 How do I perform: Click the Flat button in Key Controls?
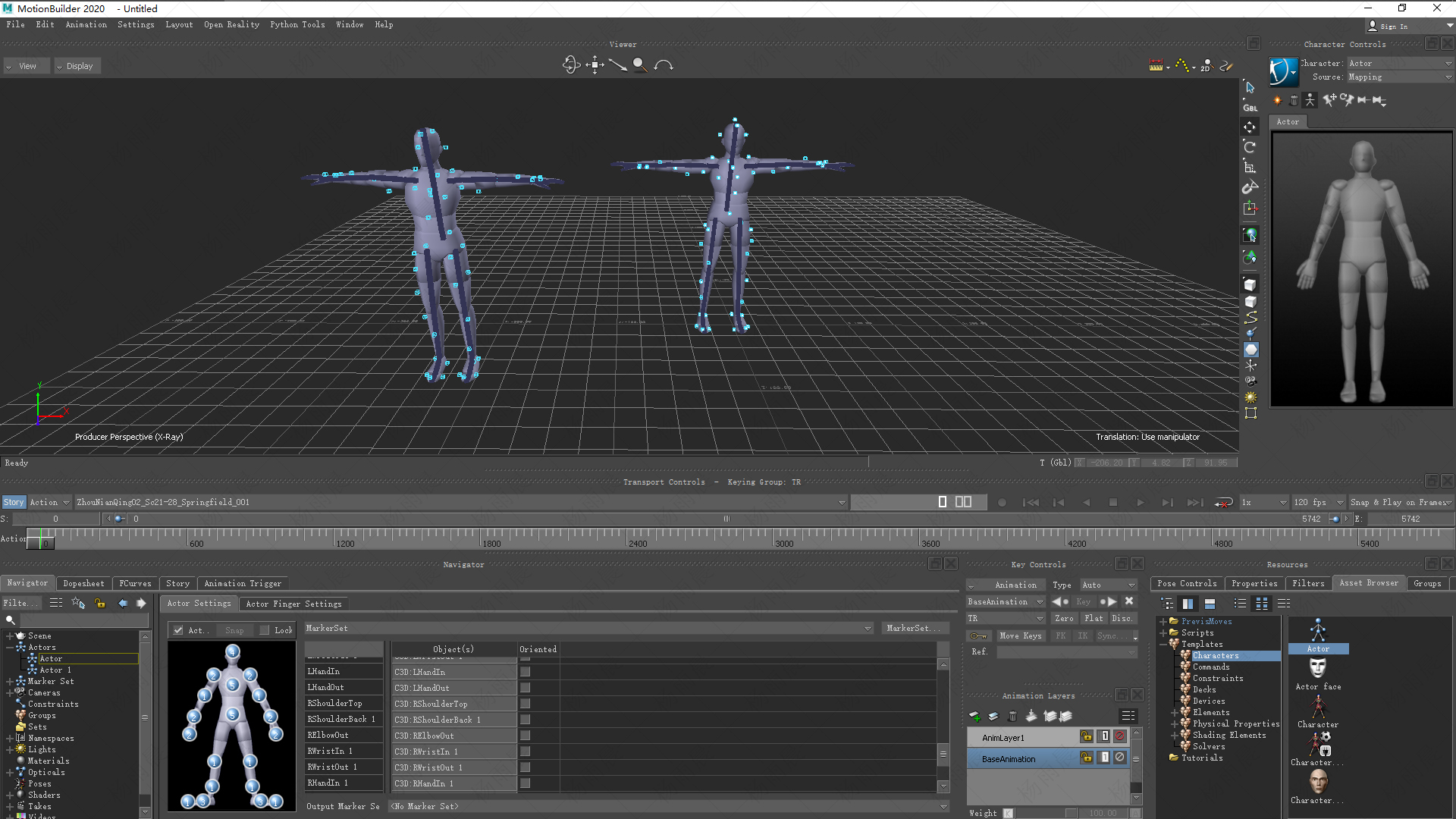pyautogui.click(x=1094, y=618)
